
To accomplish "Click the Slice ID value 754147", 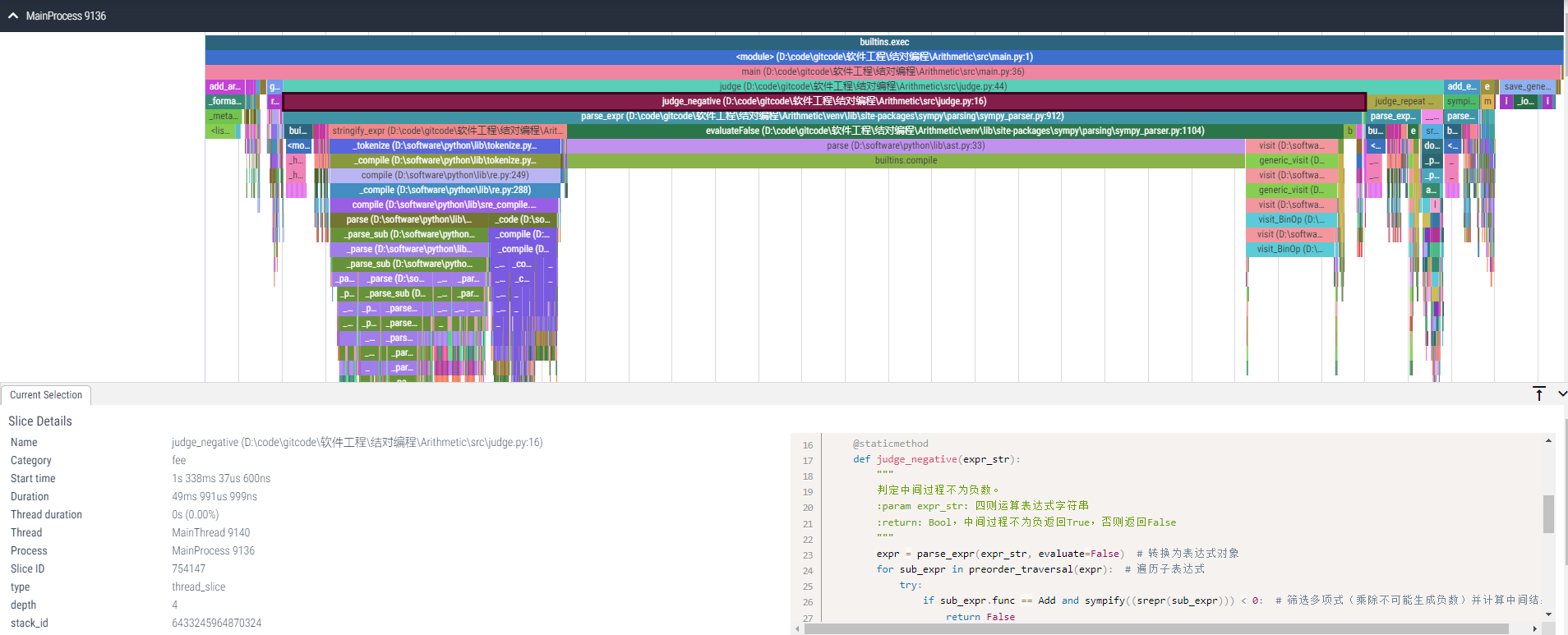I will click(189, 568).
